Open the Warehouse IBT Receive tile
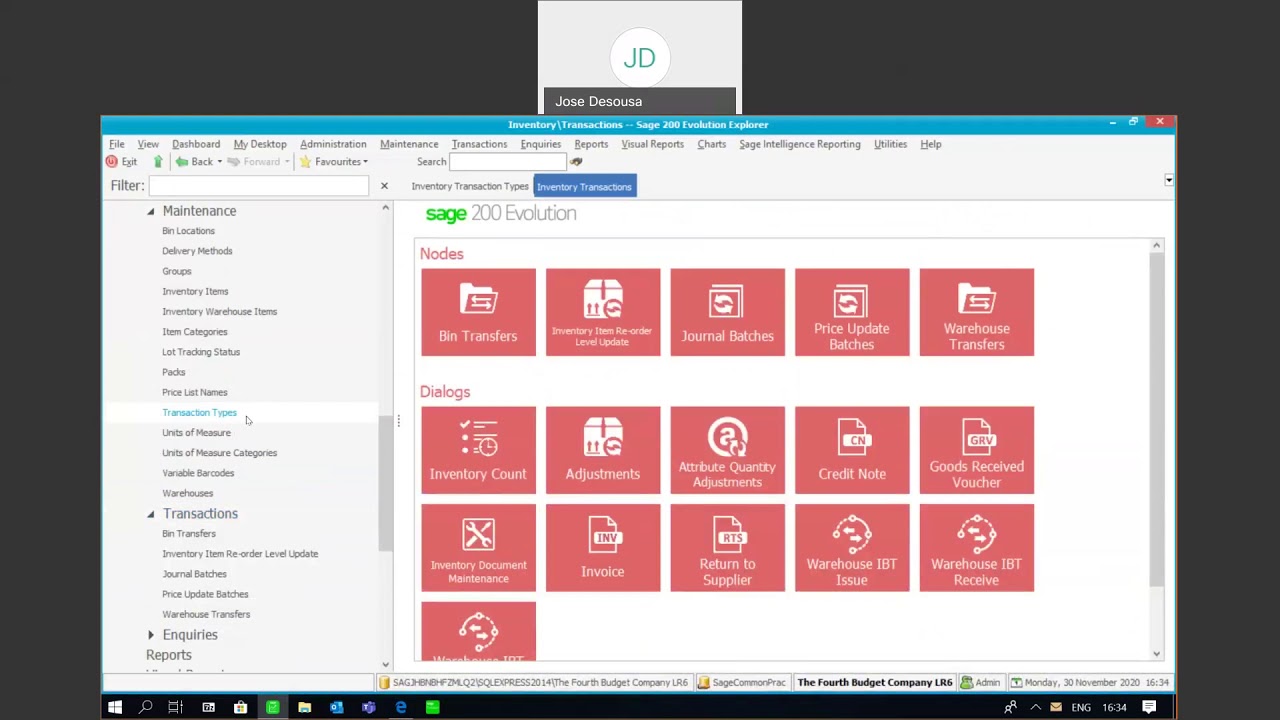This screenshot has height=720, width=1280. coord(977,548)
